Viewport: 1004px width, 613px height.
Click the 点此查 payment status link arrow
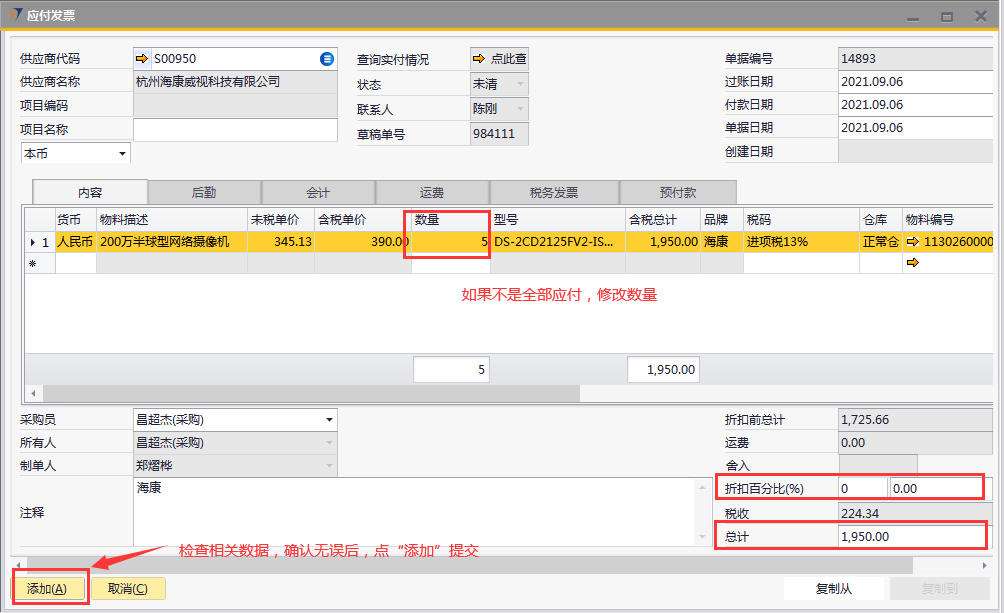click(478, 59)
